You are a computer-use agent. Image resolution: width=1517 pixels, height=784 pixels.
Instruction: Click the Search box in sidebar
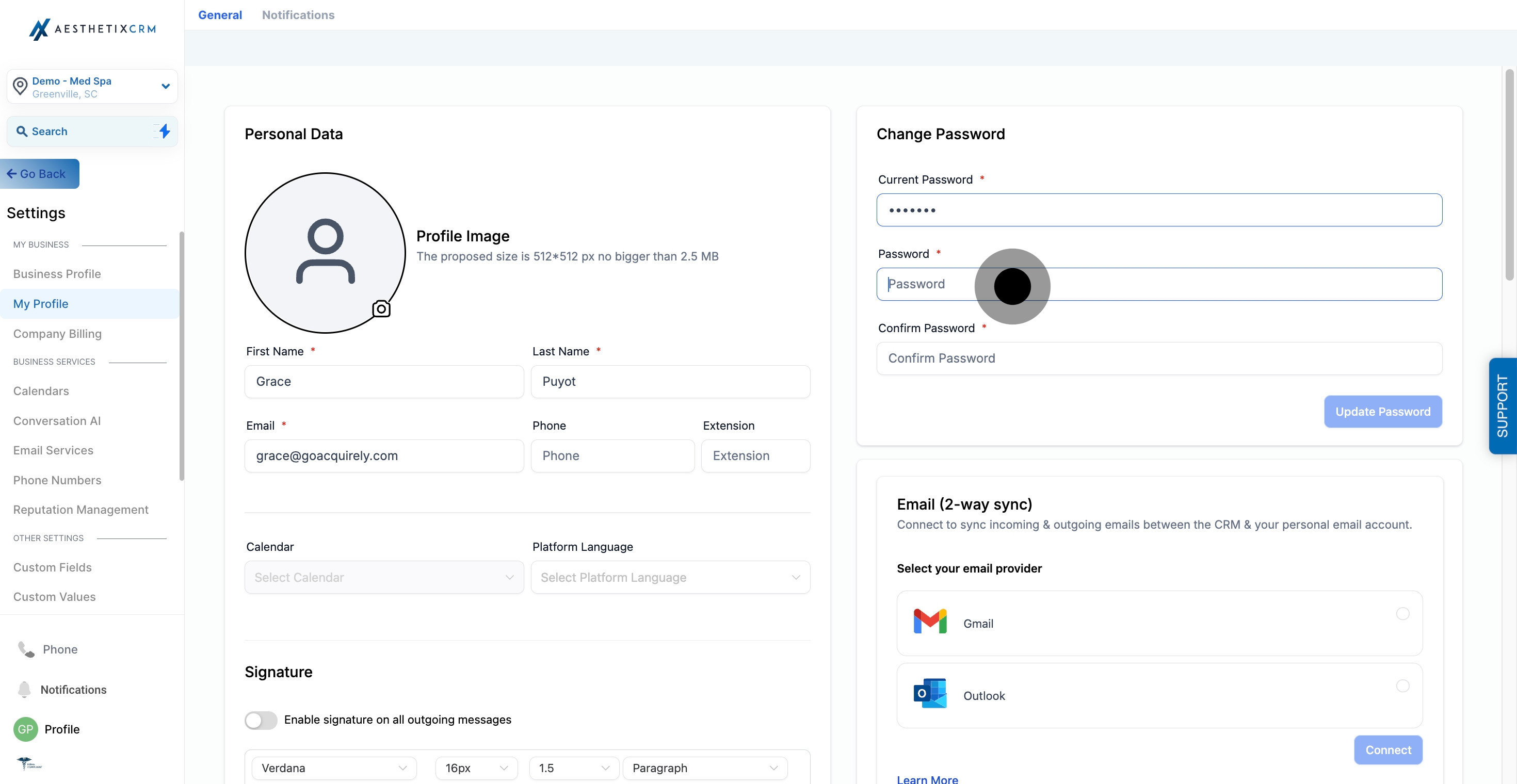(92, 131)
